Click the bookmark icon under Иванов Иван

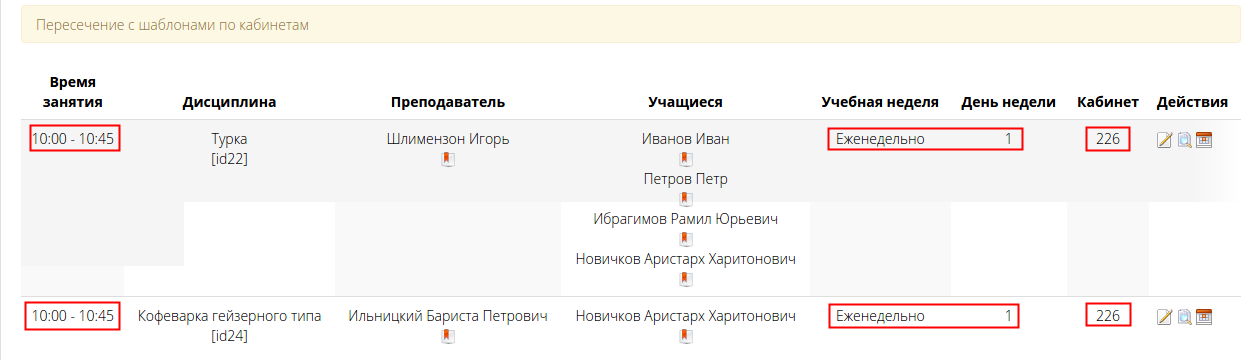click(685, 159)
